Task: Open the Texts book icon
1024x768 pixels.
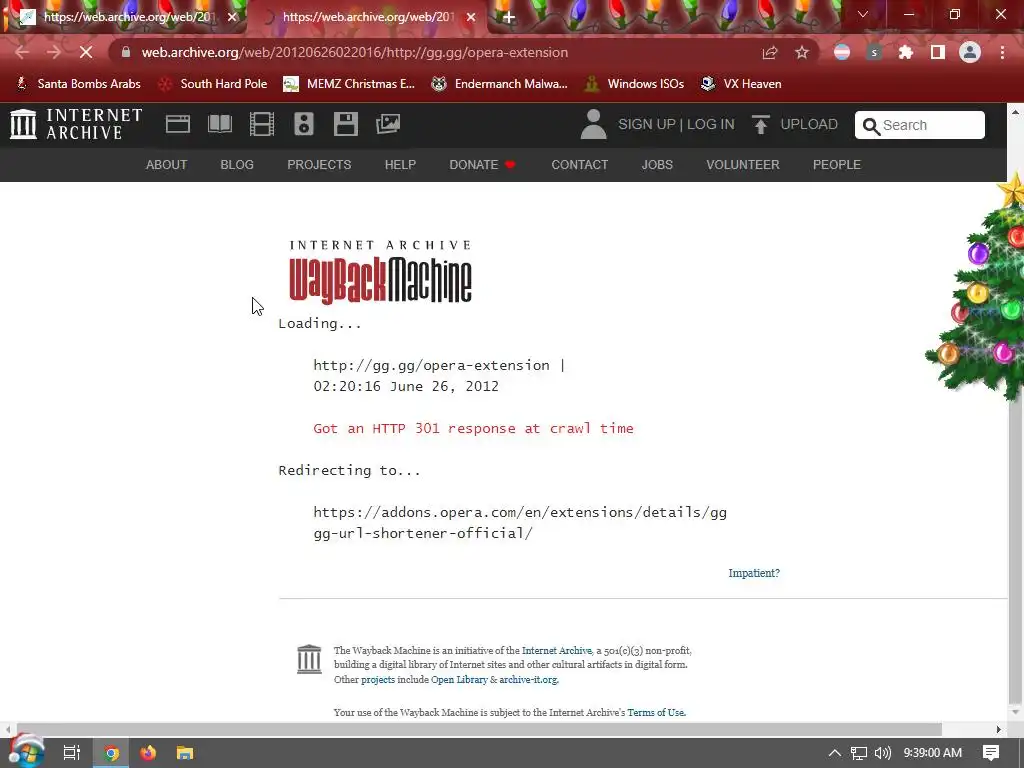Action: (x=220, y=124)
